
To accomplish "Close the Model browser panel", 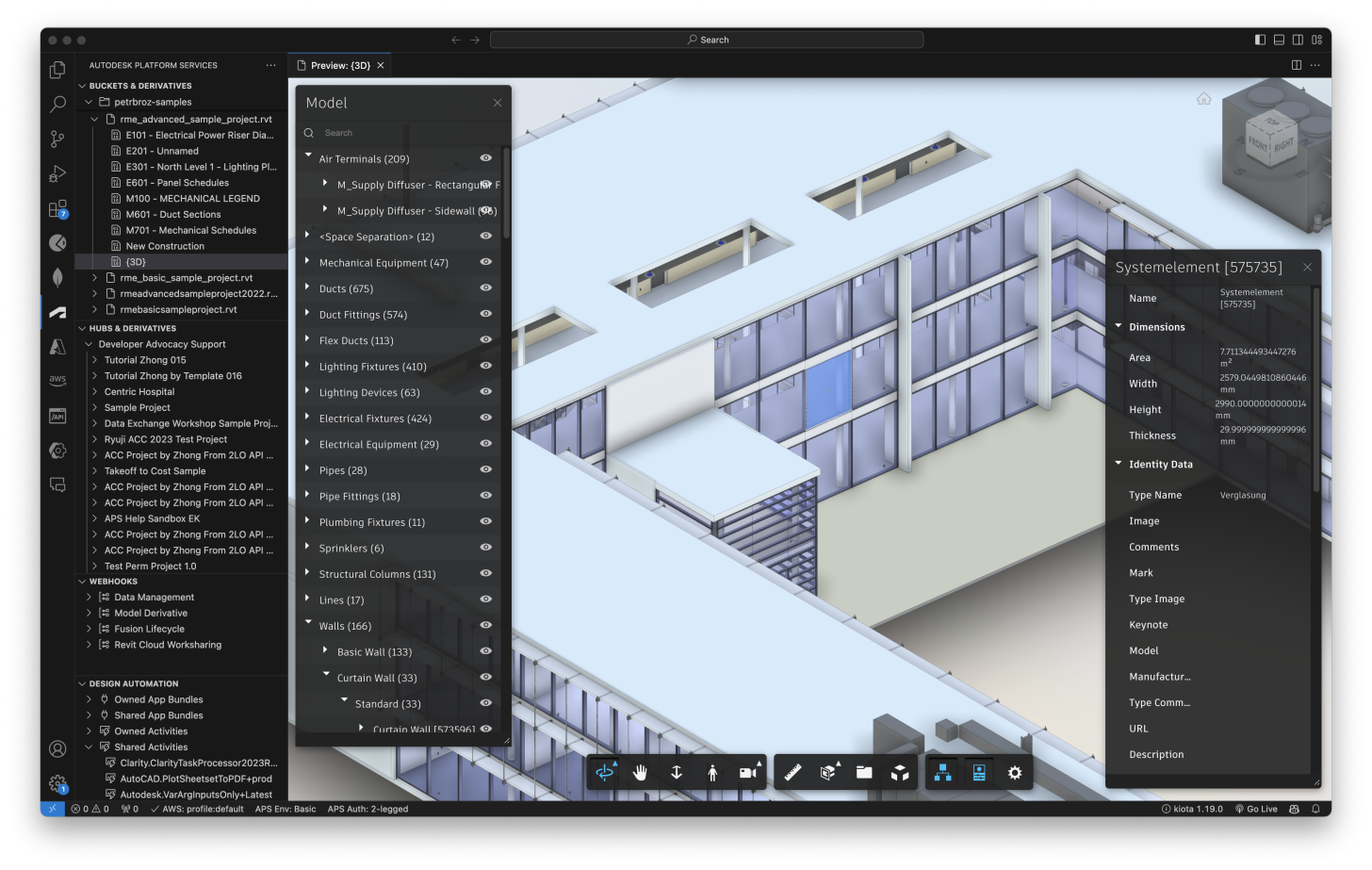I will point(498,103).
